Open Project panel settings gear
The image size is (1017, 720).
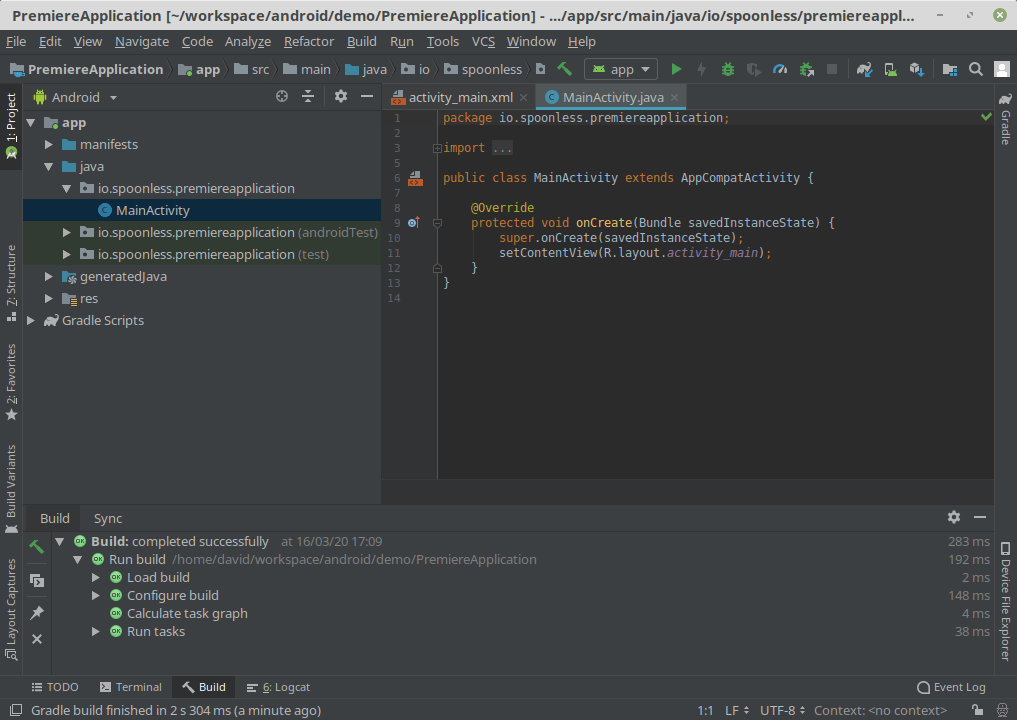pos(341,97)
